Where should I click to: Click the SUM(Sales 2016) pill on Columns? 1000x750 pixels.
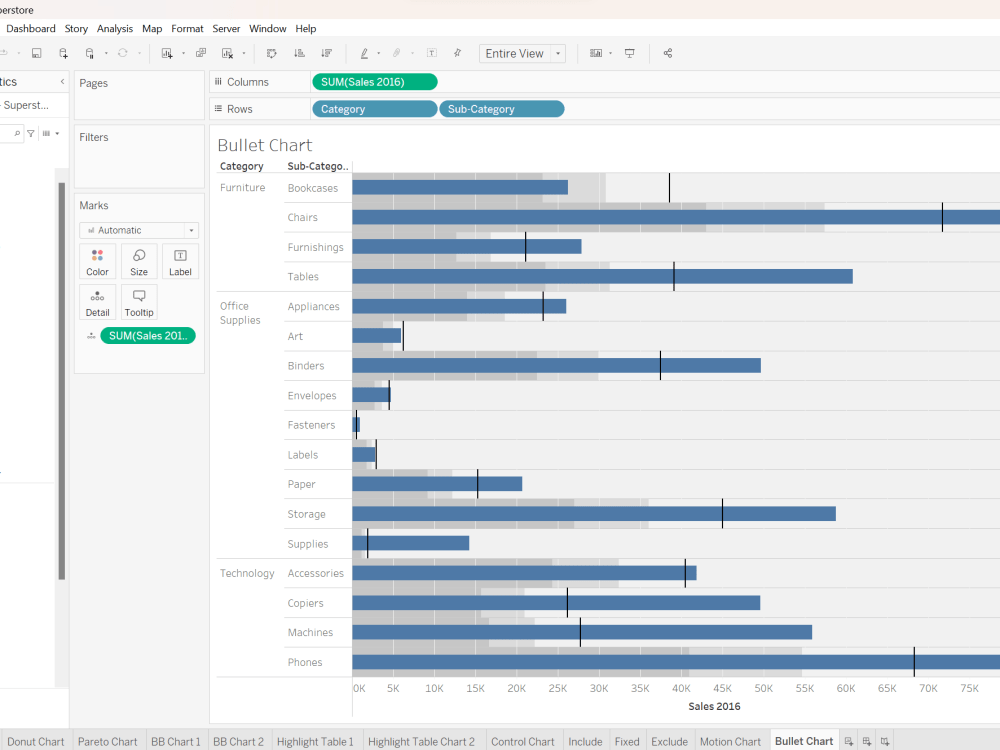374,81
